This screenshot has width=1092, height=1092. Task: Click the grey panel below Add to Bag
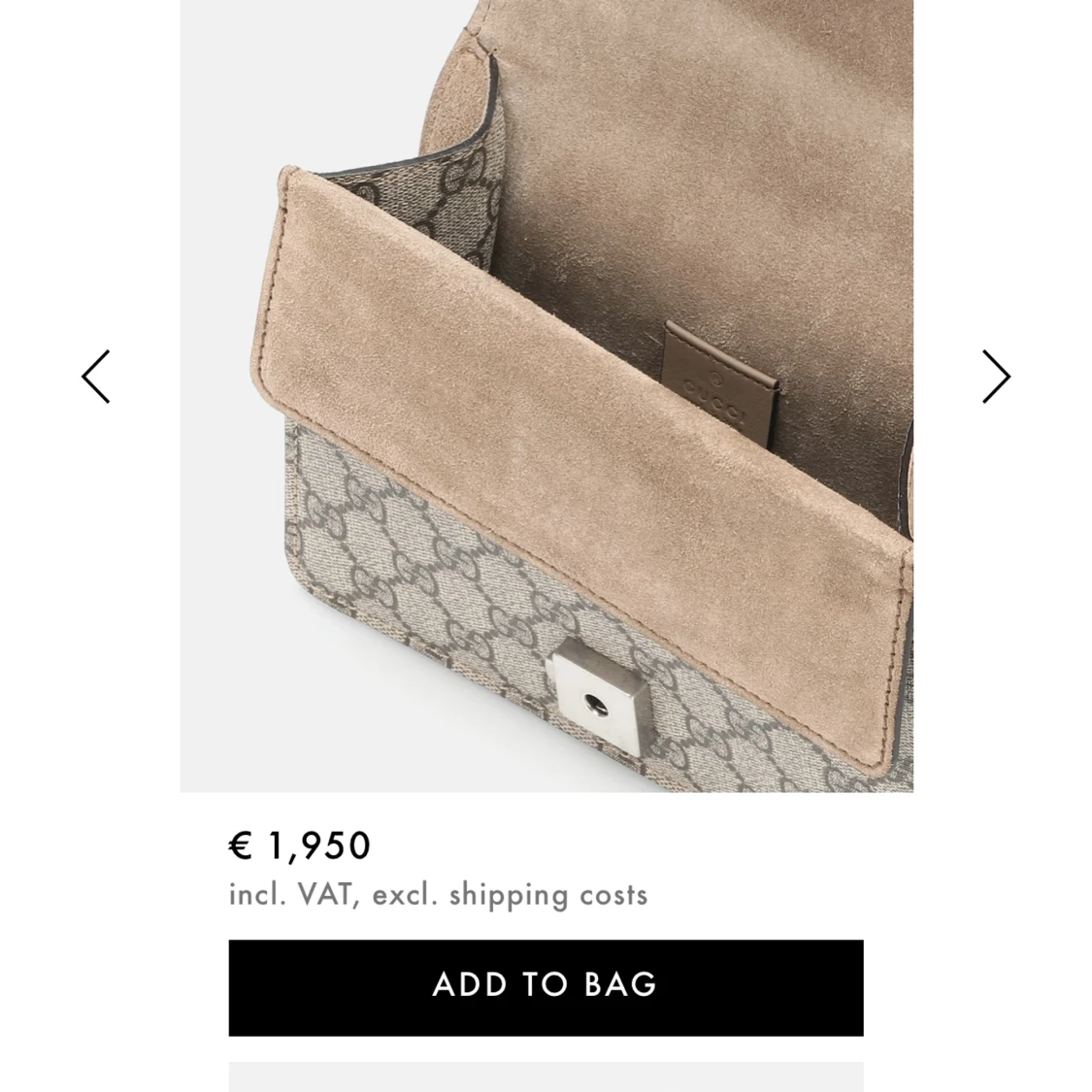coord(546,1076)
